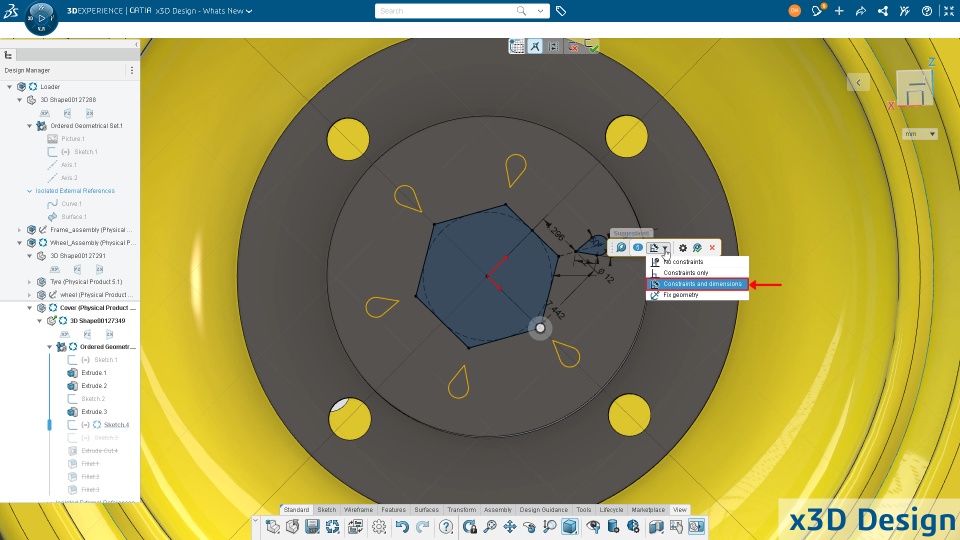This screenshot has height=540, width=960.
Task: Toggle the hide/show eye icon
Action: (593, 527)
